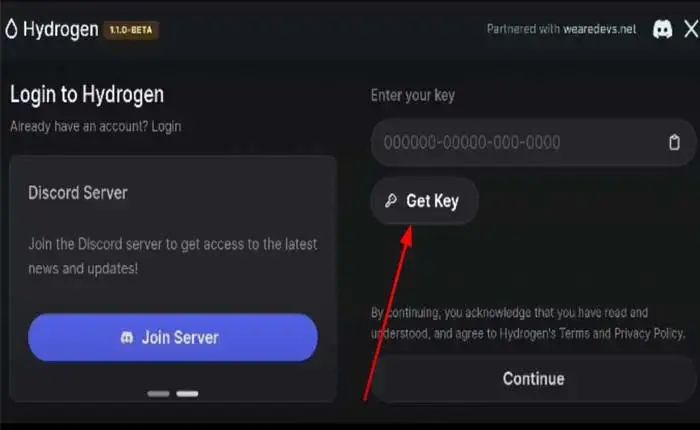The width and height of the screenshot is (700, 430).
Task: Click the Login link under the heading
Action: pyautogui.click(x=166, y=127)
